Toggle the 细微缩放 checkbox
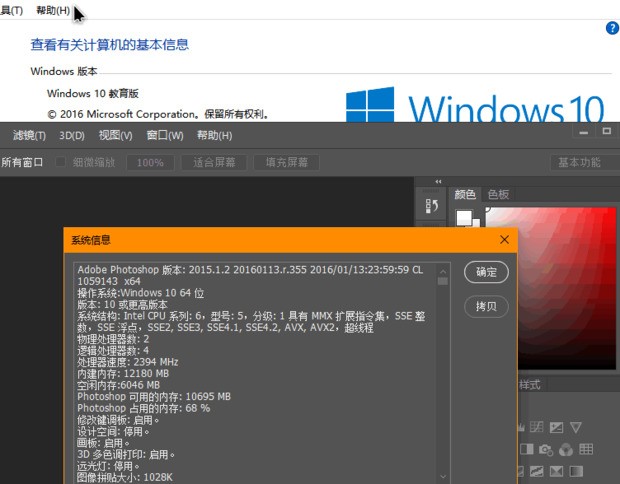The height and width of the screenshot is (484, 620). click(x=60, y=162)
